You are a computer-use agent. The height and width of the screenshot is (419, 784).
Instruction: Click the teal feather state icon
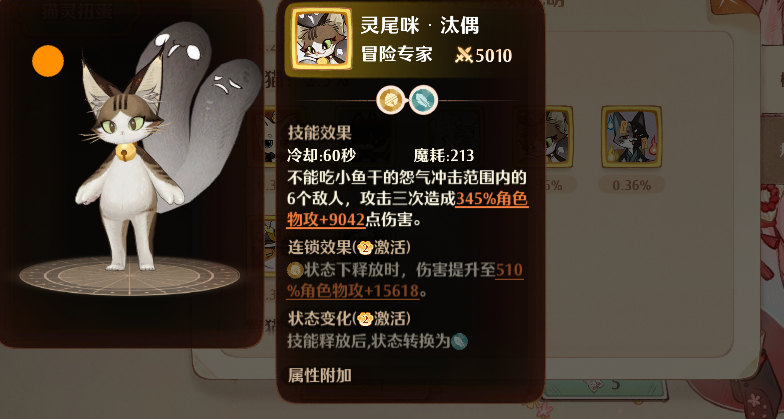coord(424,100)
